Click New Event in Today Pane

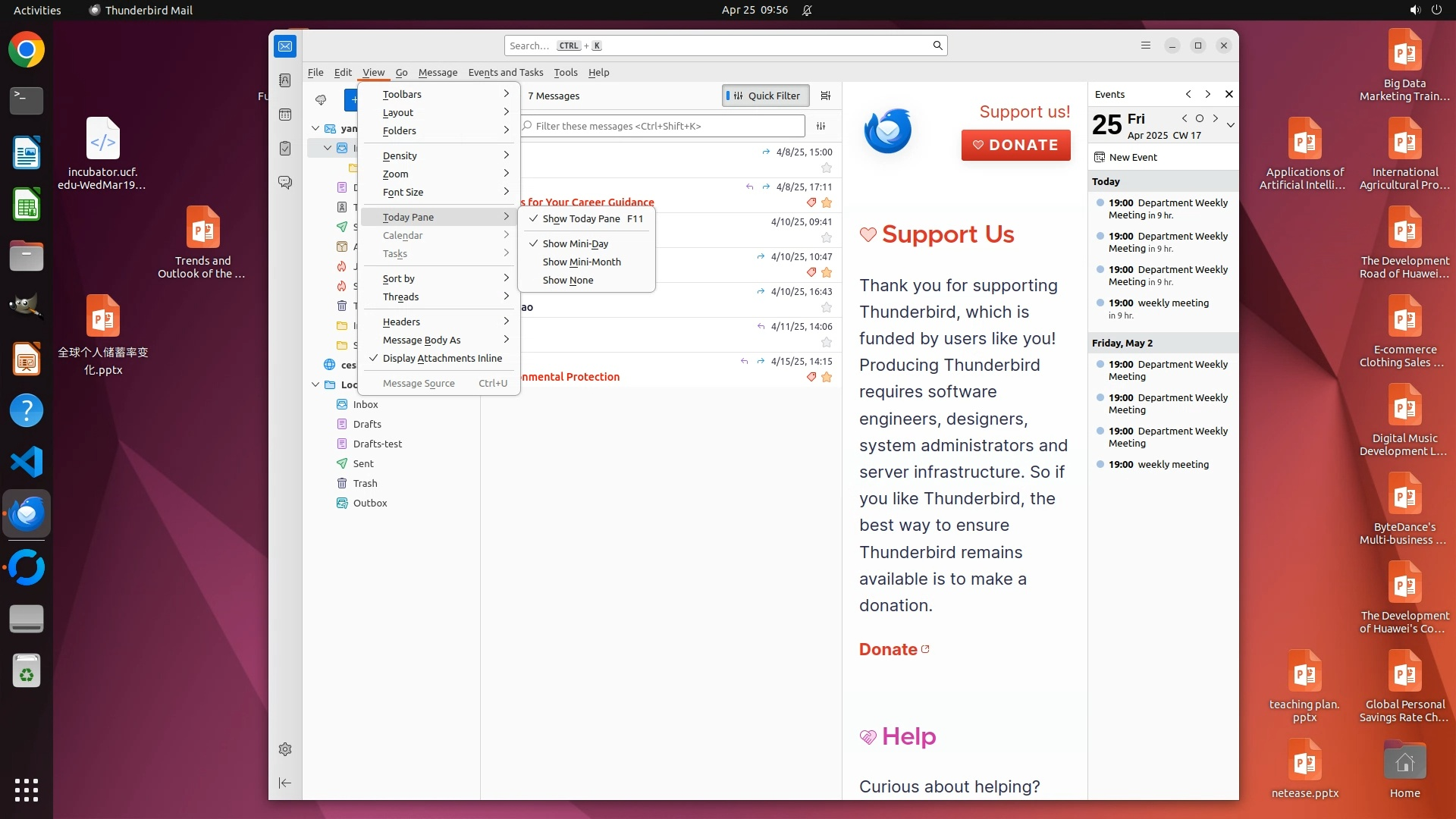coord(1132,157)
